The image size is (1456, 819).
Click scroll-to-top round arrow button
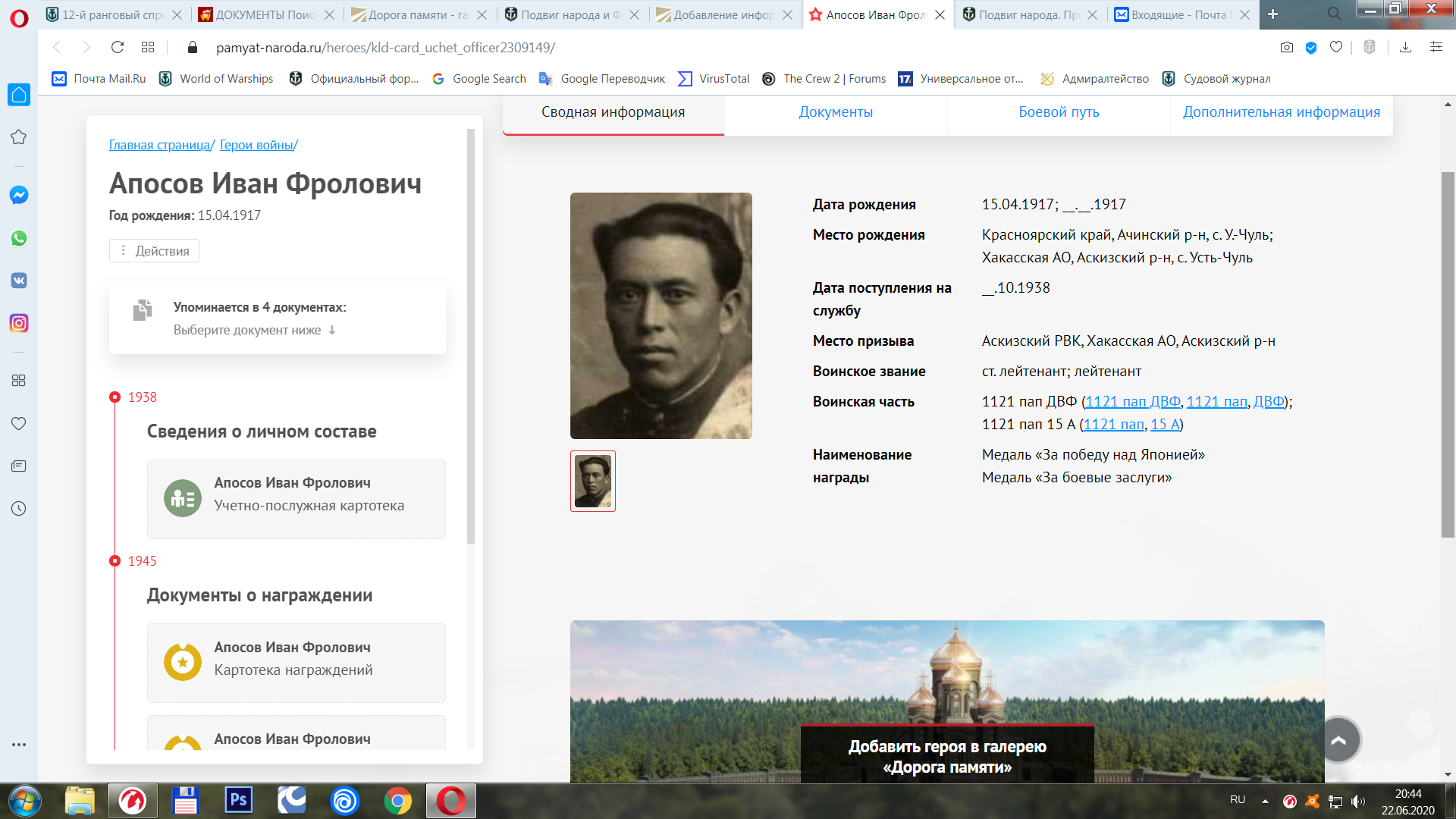click(x=1338, y=740)
